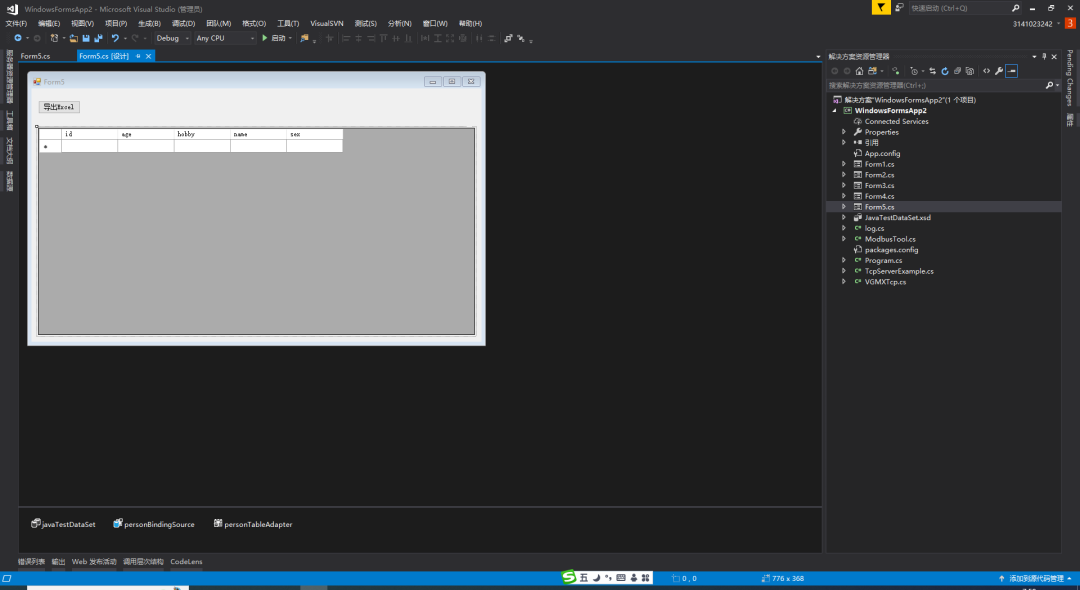Click the yellow notification filter flag
The image size is (1080, 590).
[x=880, y=7]
